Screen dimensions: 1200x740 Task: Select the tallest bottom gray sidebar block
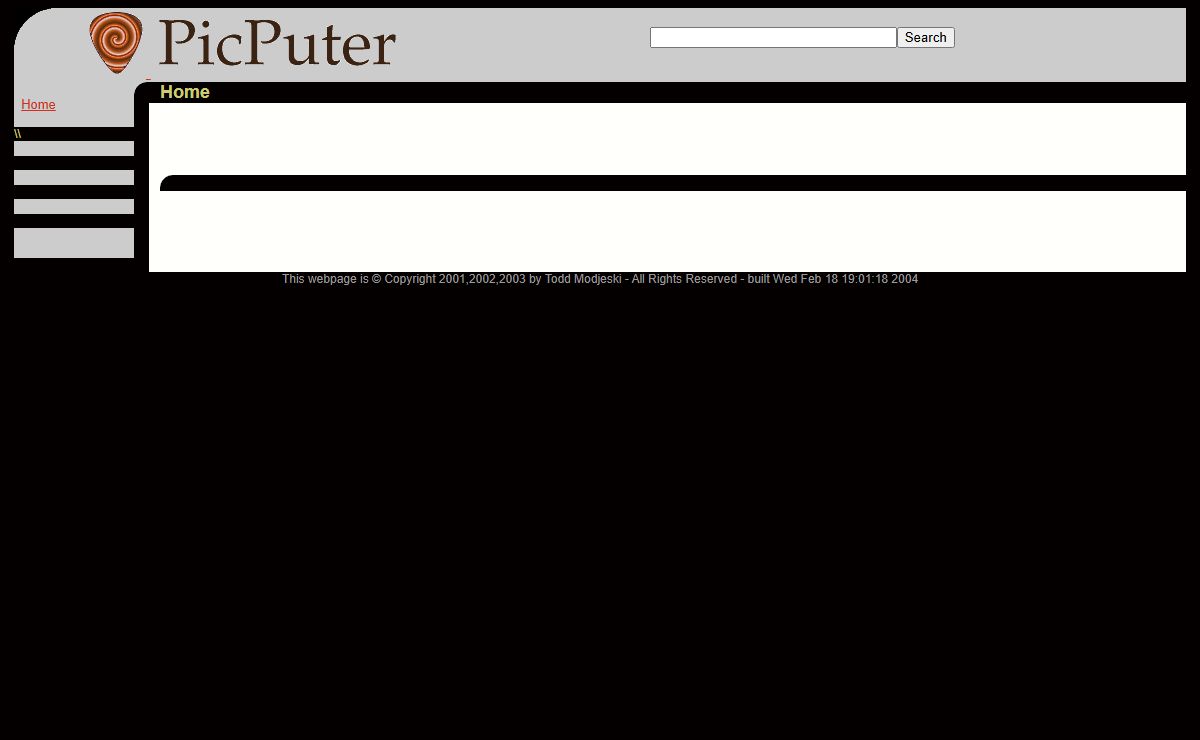(x=73, y=243)
